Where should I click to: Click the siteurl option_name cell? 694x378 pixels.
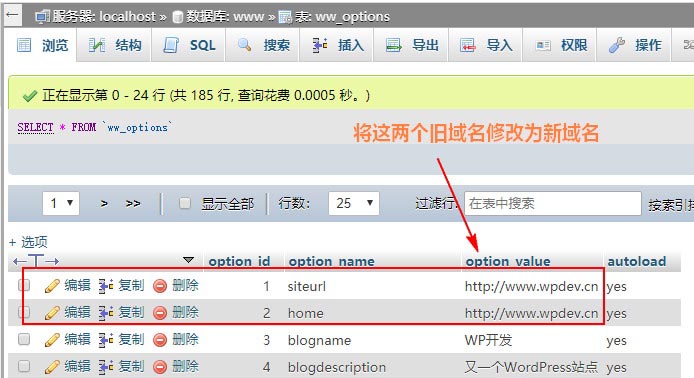click(306, 286)
